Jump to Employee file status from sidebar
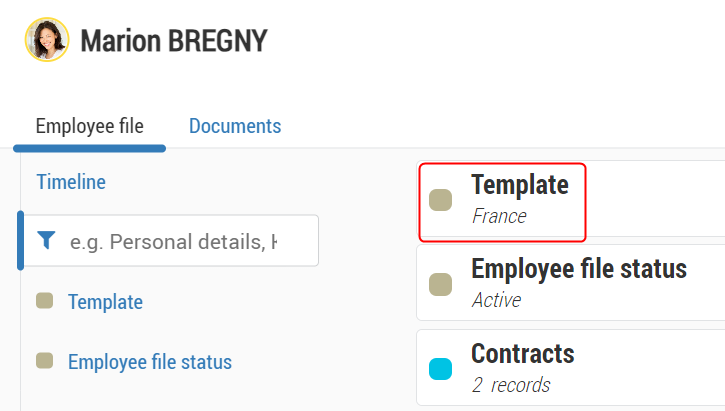The width and height of the screenshot is (725, 411). [x=150, y=362]
